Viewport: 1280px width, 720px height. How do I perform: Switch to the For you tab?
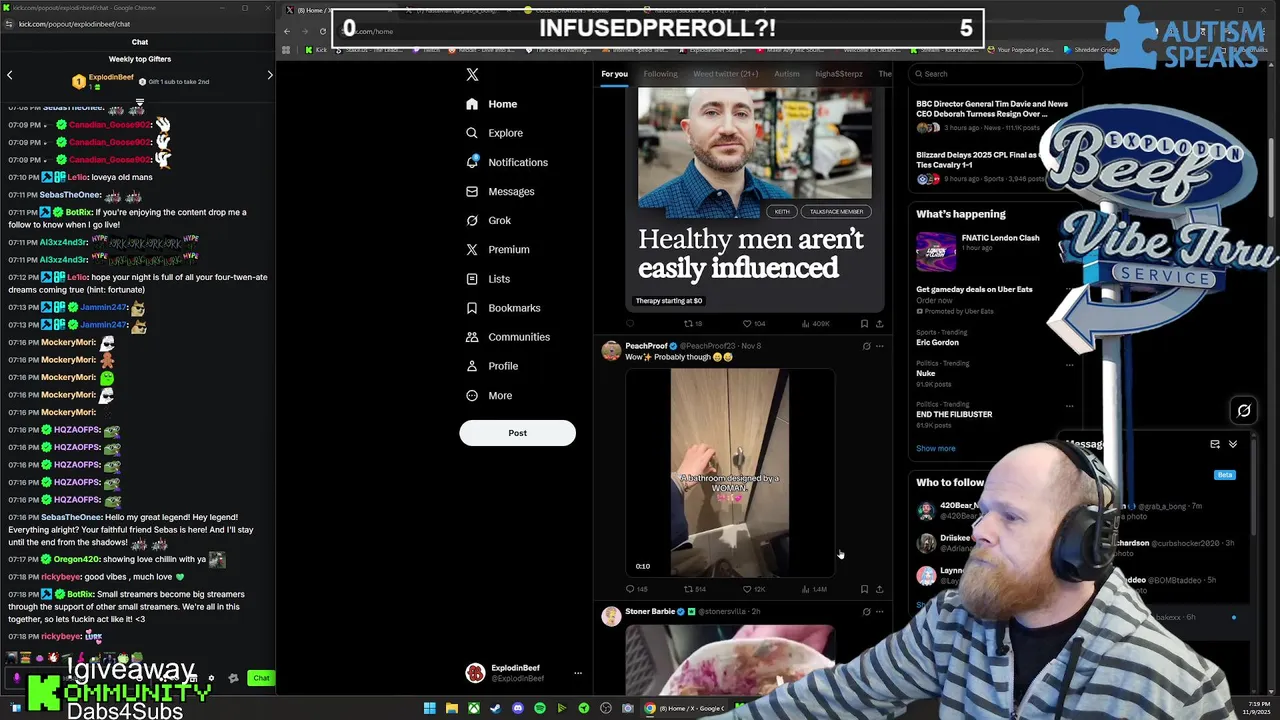point(614,74)
